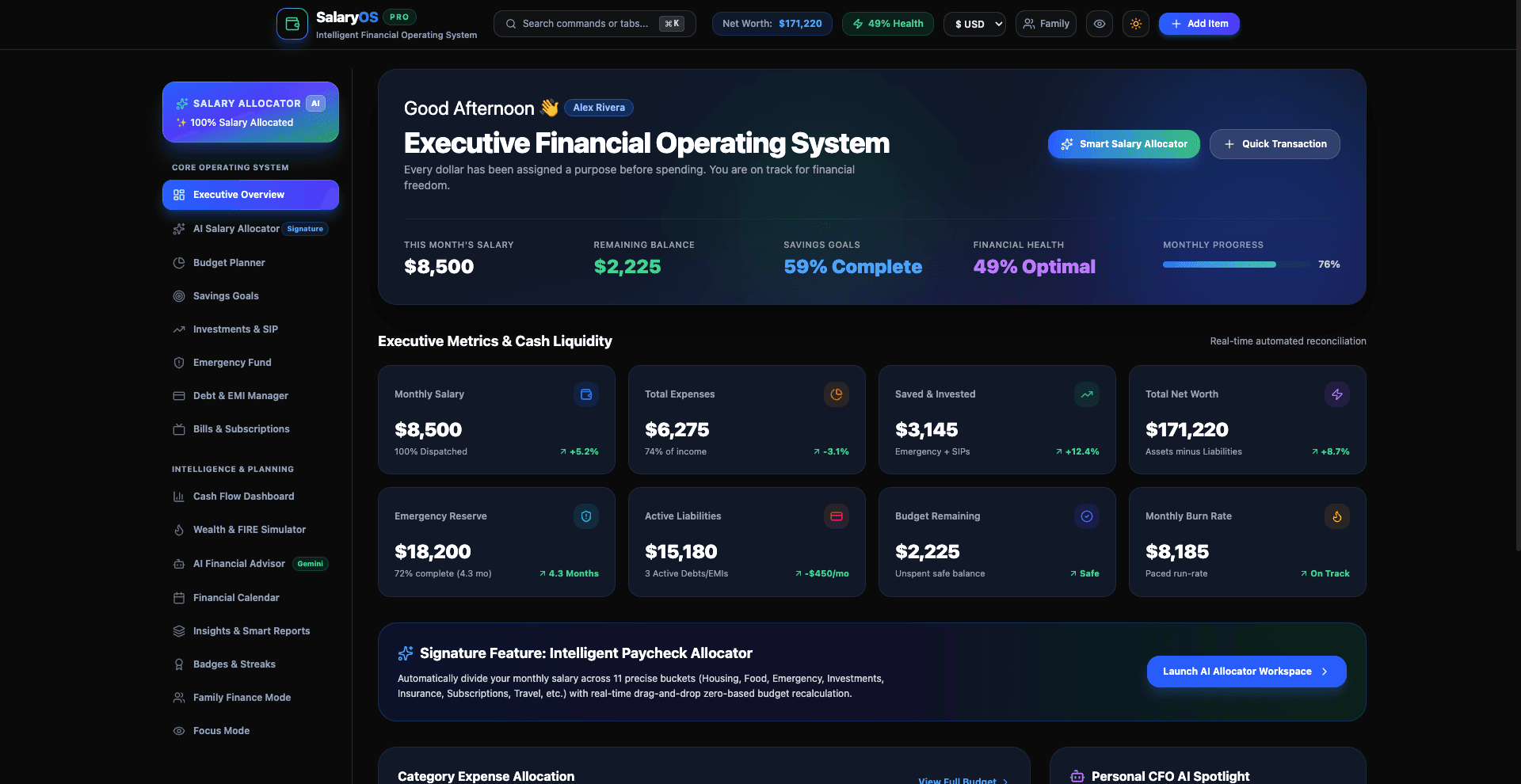Switch theme with the sun icon
1521x784 pixels.
pyautogui.click(x=1136, y=24)
